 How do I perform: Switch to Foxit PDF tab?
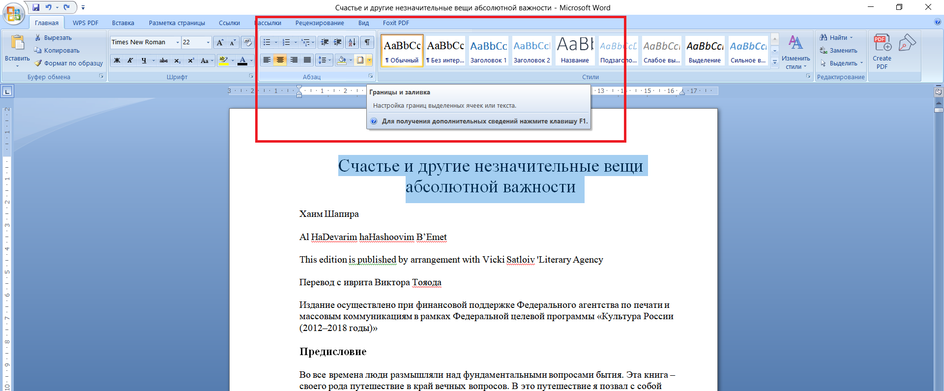click(x=396, y=23)
